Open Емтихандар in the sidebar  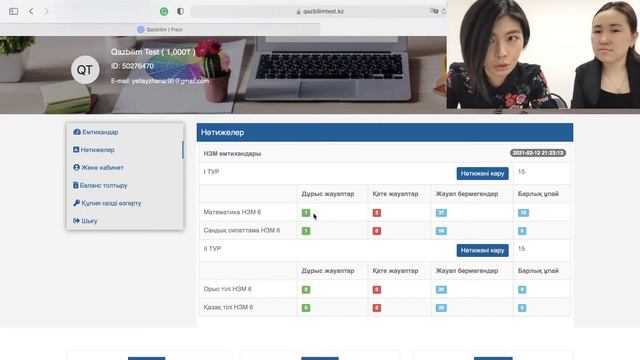tap(96, 132)
